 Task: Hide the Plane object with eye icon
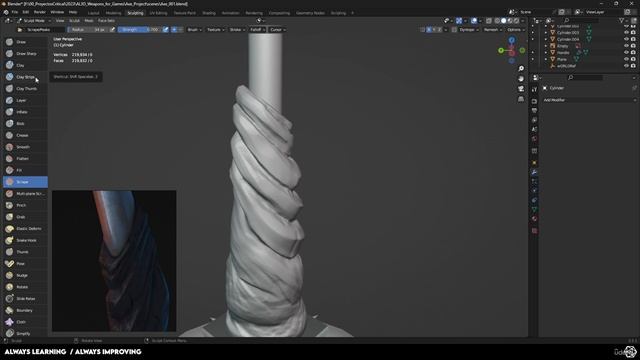click(626, 59)
